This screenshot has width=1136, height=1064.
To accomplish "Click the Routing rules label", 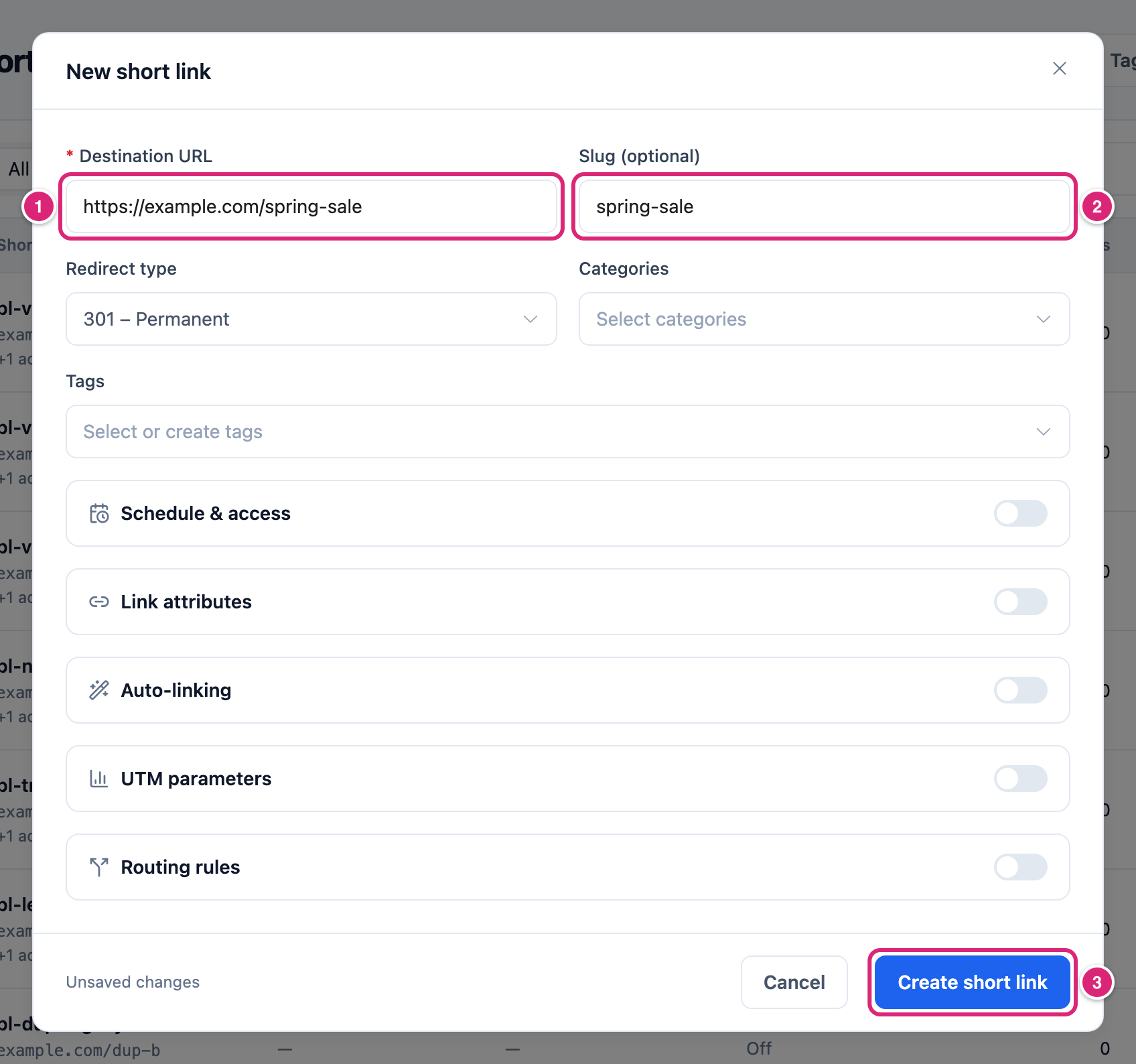I will [x=180, y=867].
